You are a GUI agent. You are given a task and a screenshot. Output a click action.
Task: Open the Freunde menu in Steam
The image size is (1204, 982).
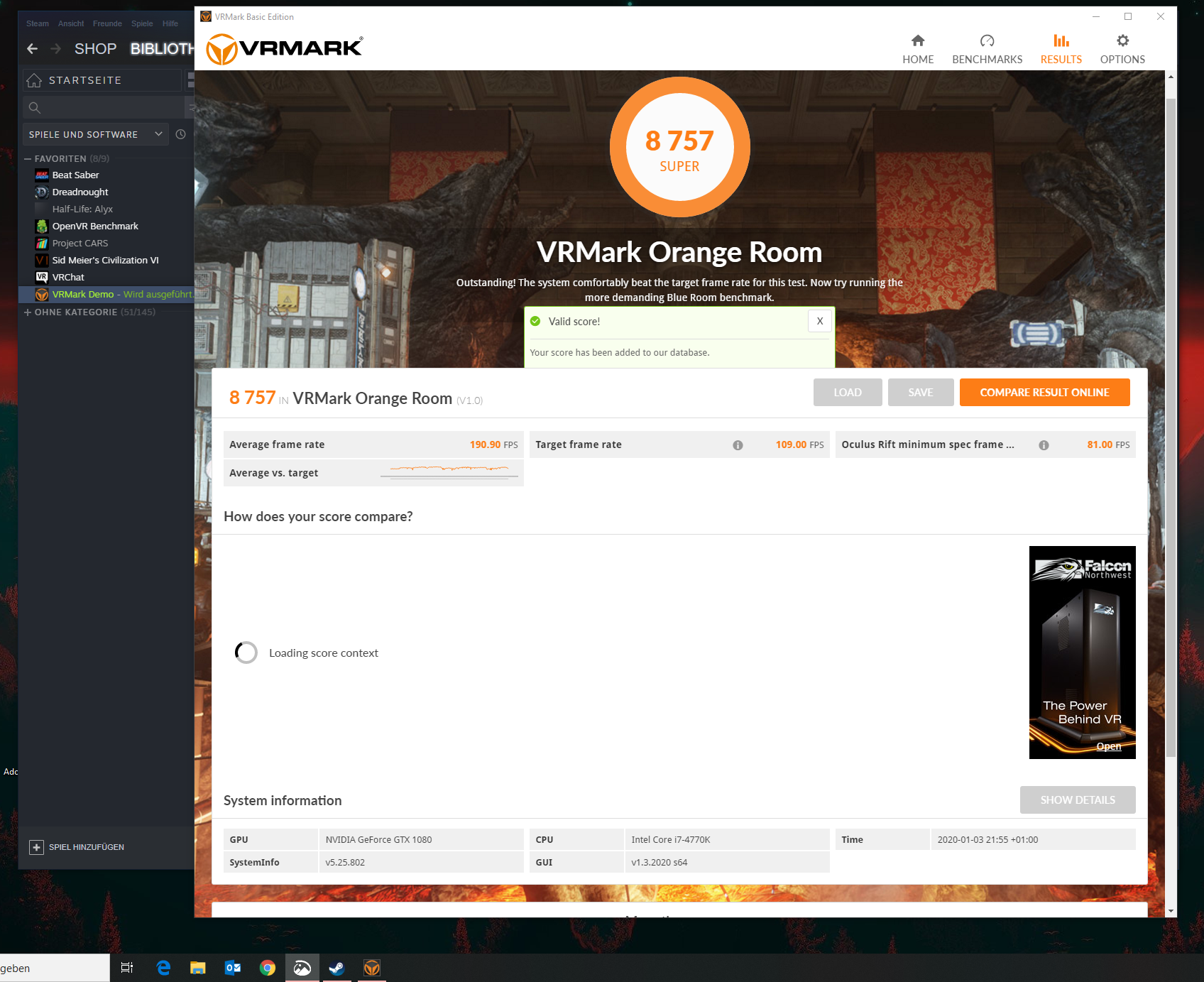[x=107, y=23]
